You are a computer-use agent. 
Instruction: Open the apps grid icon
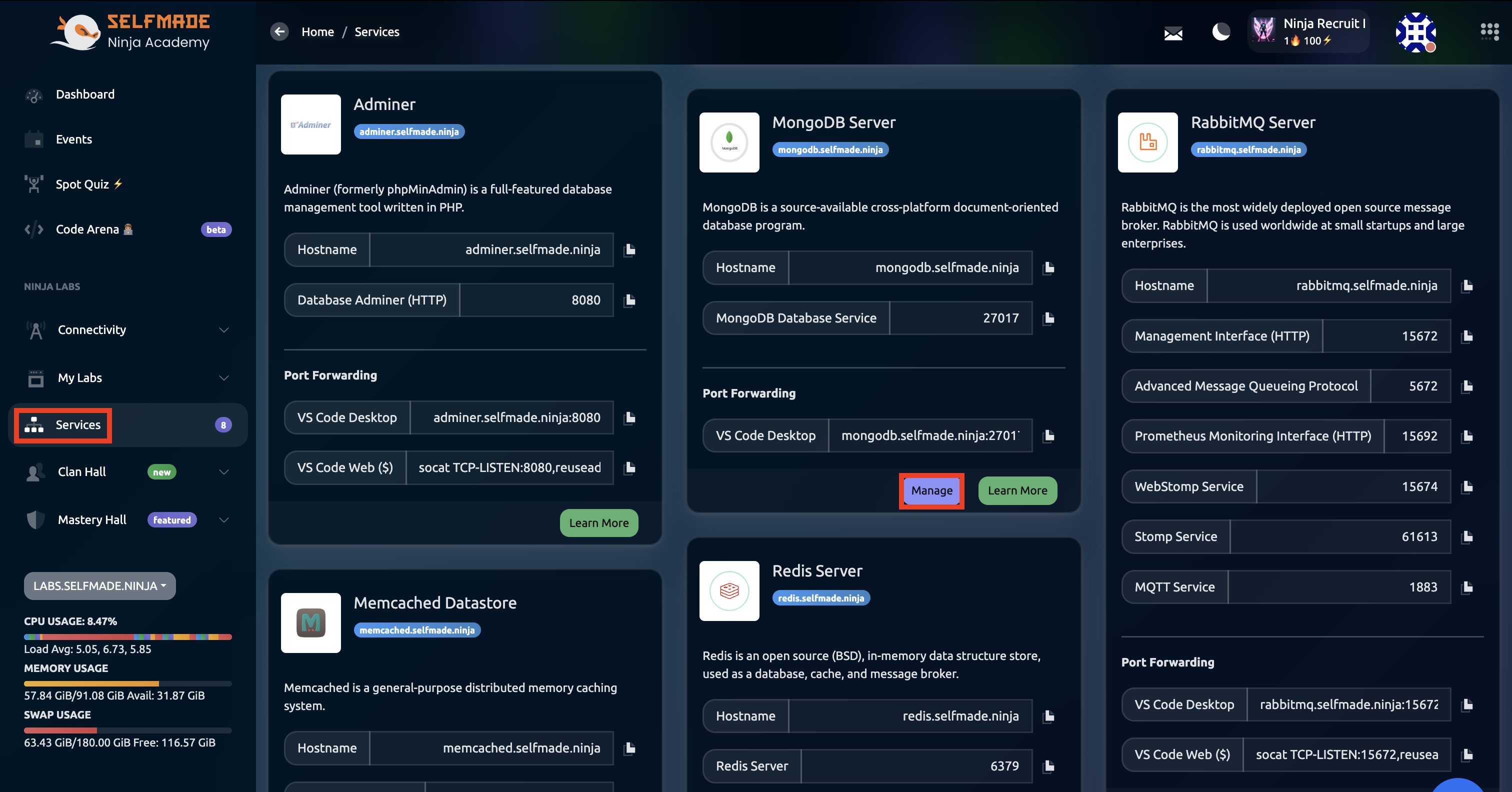point(1489,31)
